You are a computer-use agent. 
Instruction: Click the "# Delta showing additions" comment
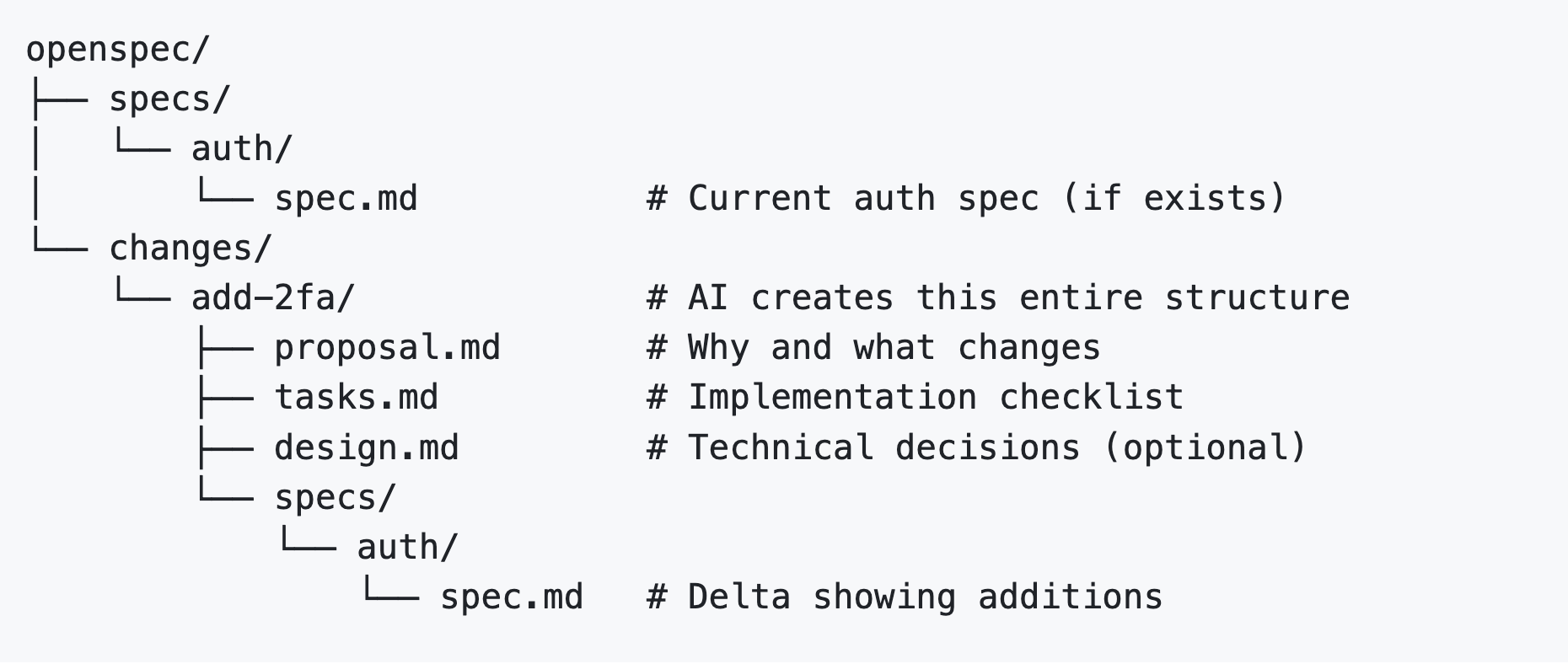coord(905,597)
